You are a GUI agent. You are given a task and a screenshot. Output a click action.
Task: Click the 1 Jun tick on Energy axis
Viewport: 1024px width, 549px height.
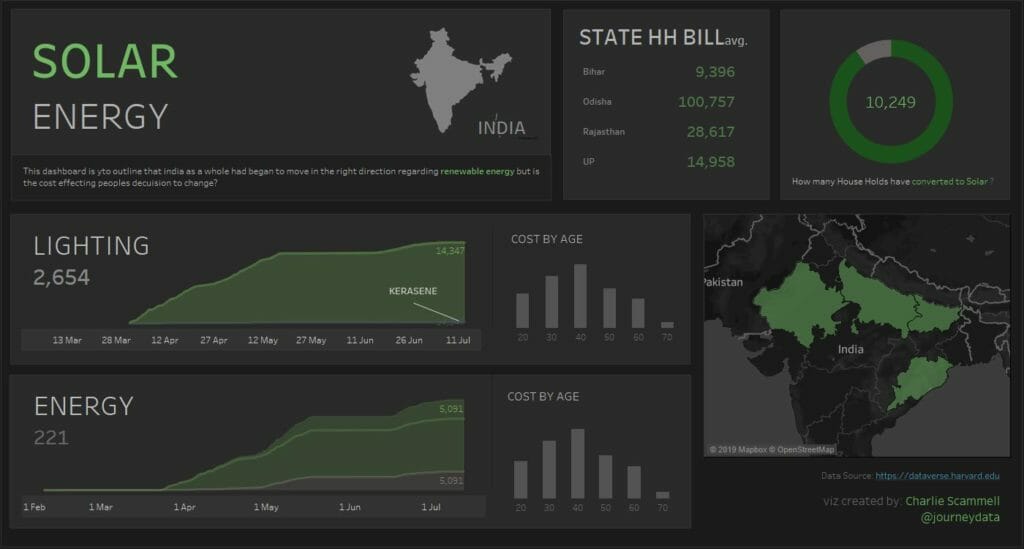pyautogui.click(x=349, y=507)
